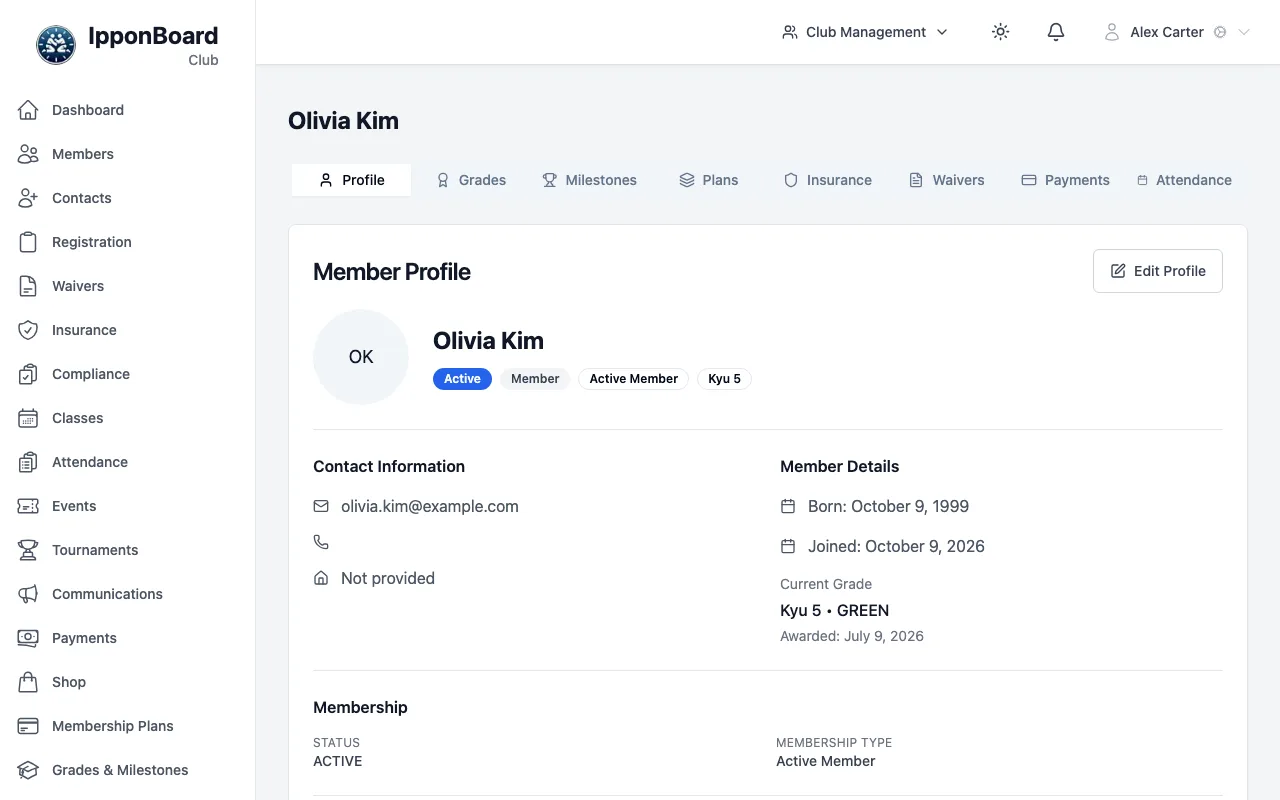The height and width of the screenshot is (800, 1280).
Task: Click the Kyu 5 badge
Action: (x=725, y=379)
